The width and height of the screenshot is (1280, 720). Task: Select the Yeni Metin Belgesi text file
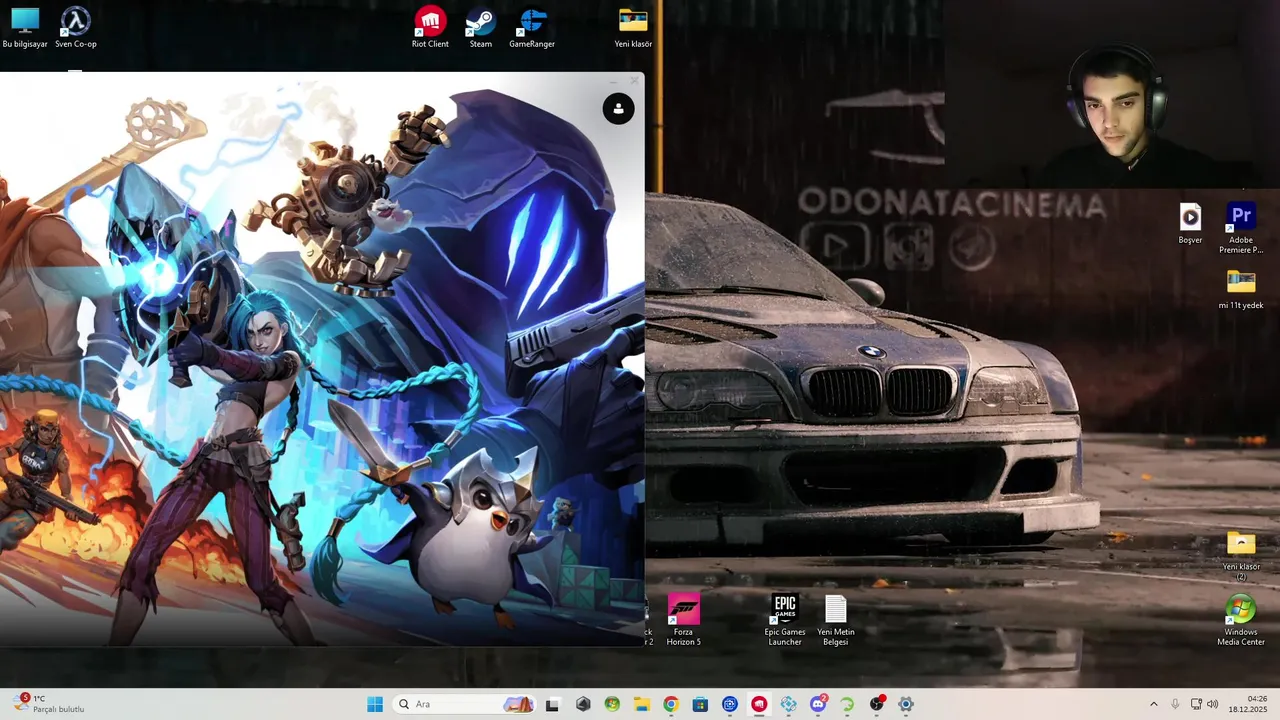point(836,620)
